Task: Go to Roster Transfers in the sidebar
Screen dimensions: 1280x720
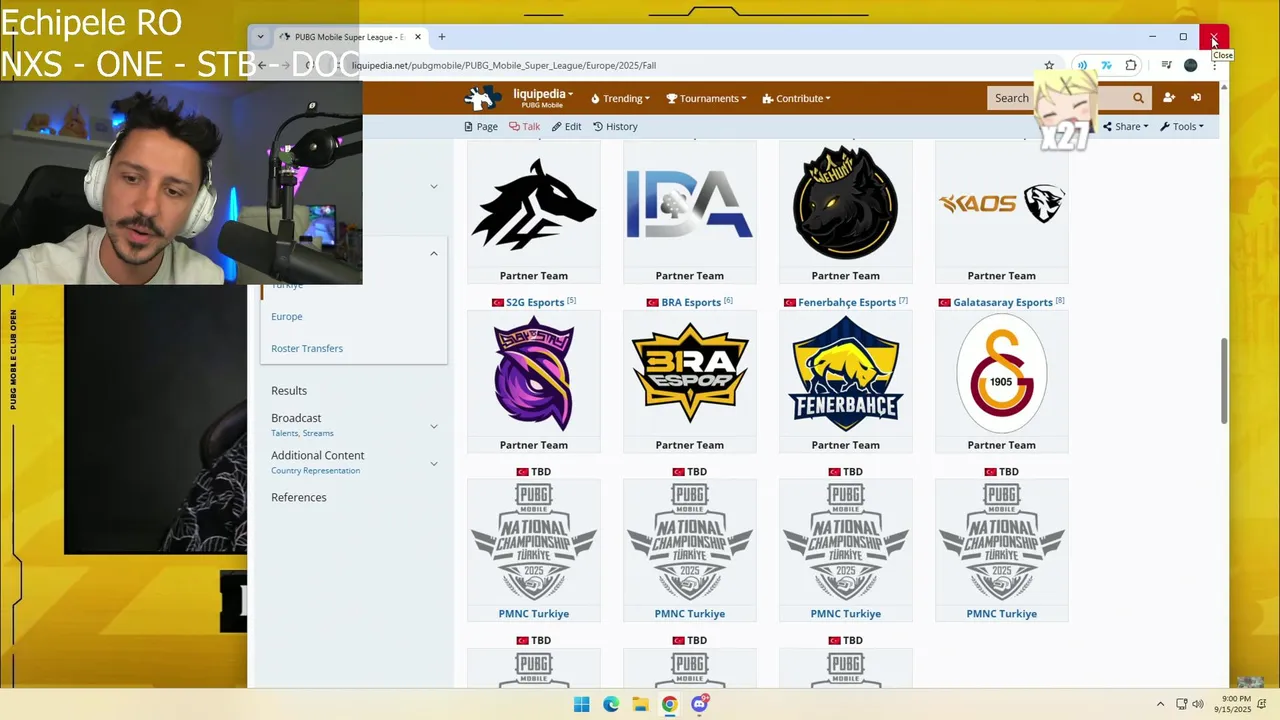Action: (307, 348)
